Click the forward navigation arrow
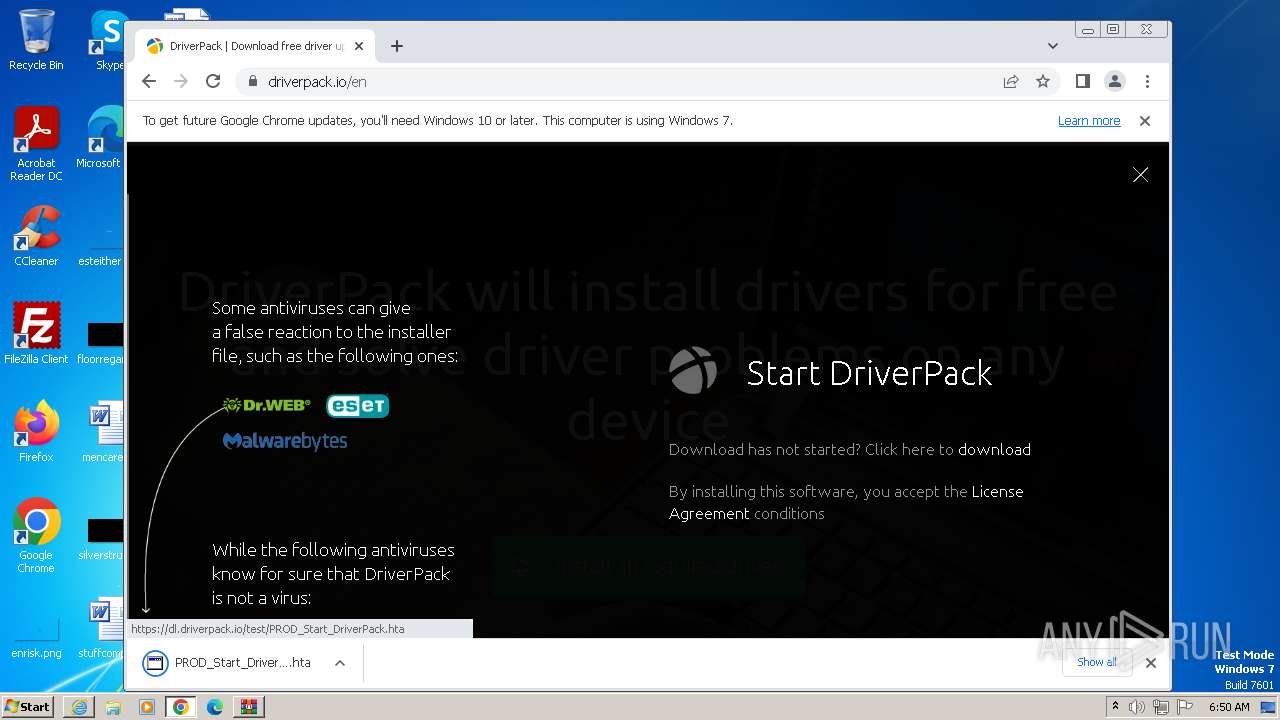The image size is (1280, 720). [x=181, y=82]
